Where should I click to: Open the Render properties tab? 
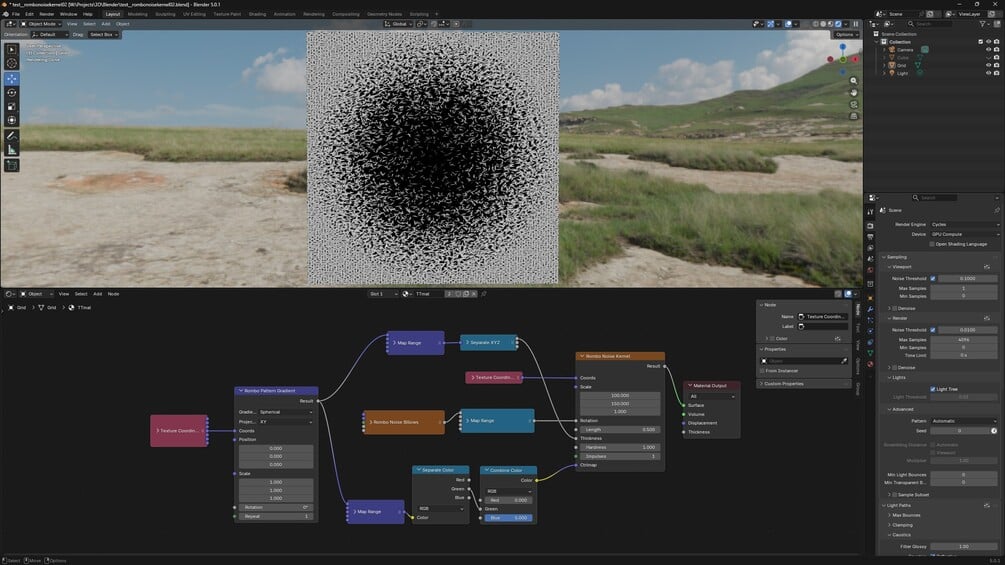coord(870,225)
